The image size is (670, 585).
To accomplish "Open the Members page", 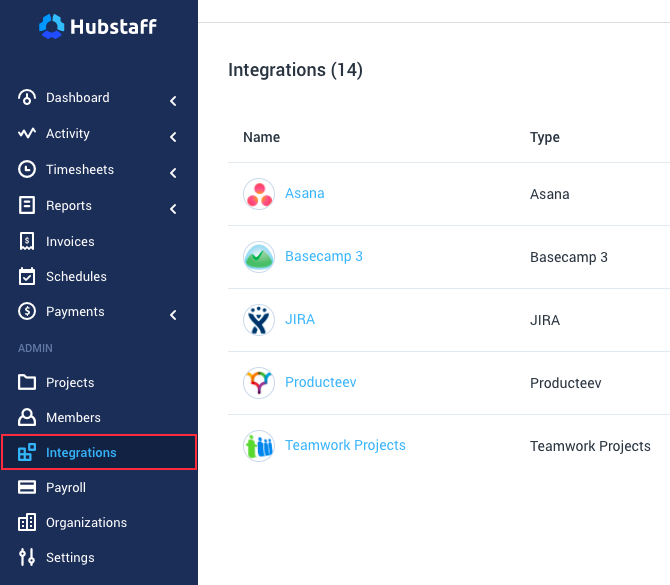I will pyautogui.click(x=73, y=417).
